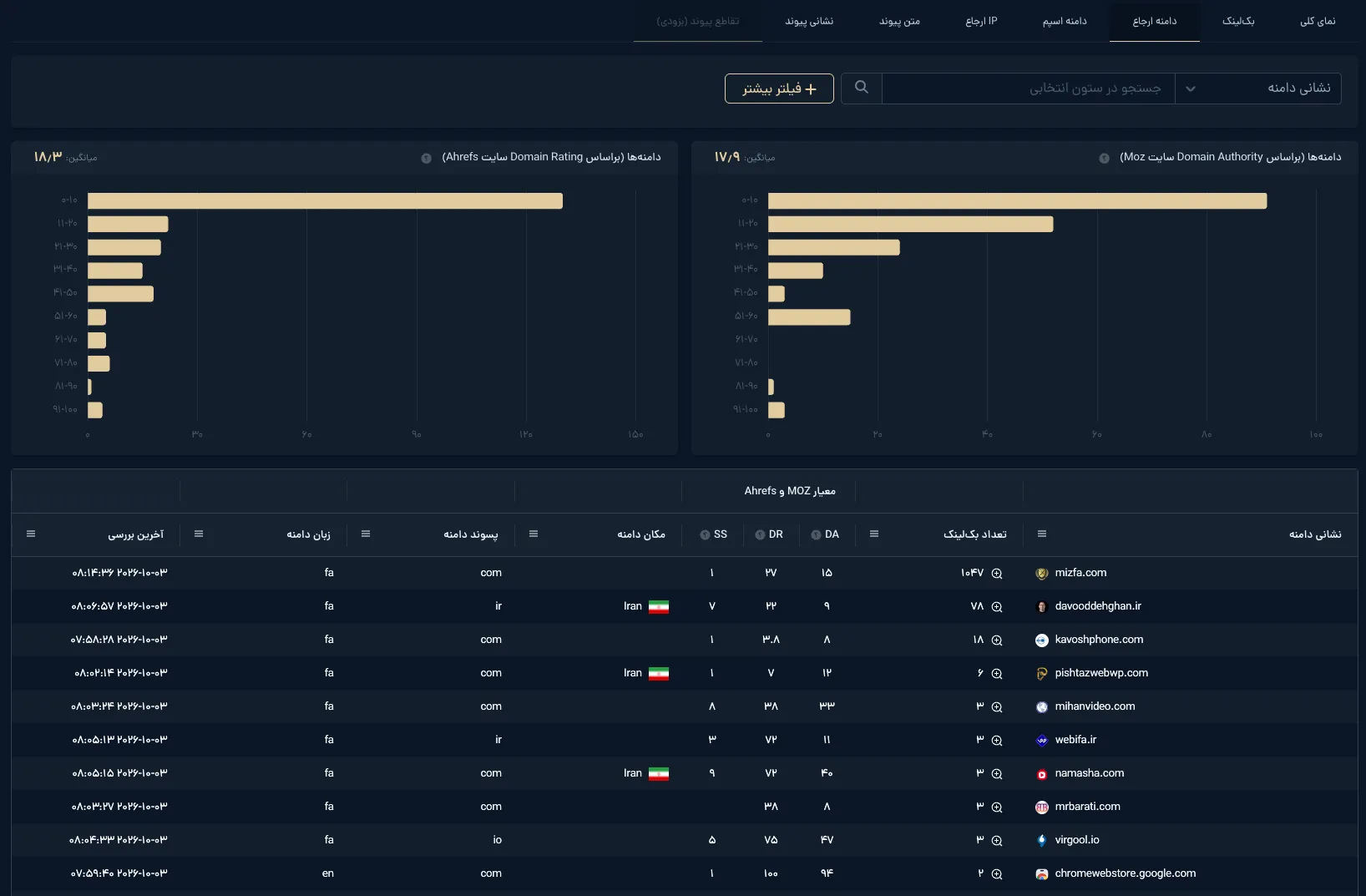Focus the جستجو در ستون انتخابی search field
Image resolution: width=1366 pixels, height=896 pixels.
(1028, 88)
